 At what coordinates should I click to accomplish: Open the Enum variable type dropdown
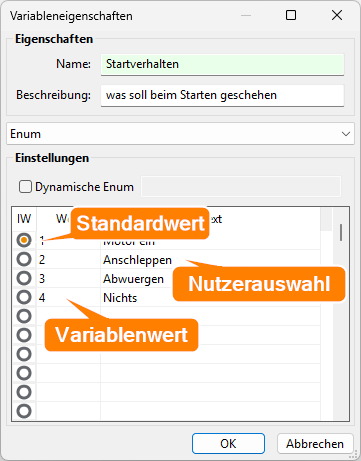point(180,134)
